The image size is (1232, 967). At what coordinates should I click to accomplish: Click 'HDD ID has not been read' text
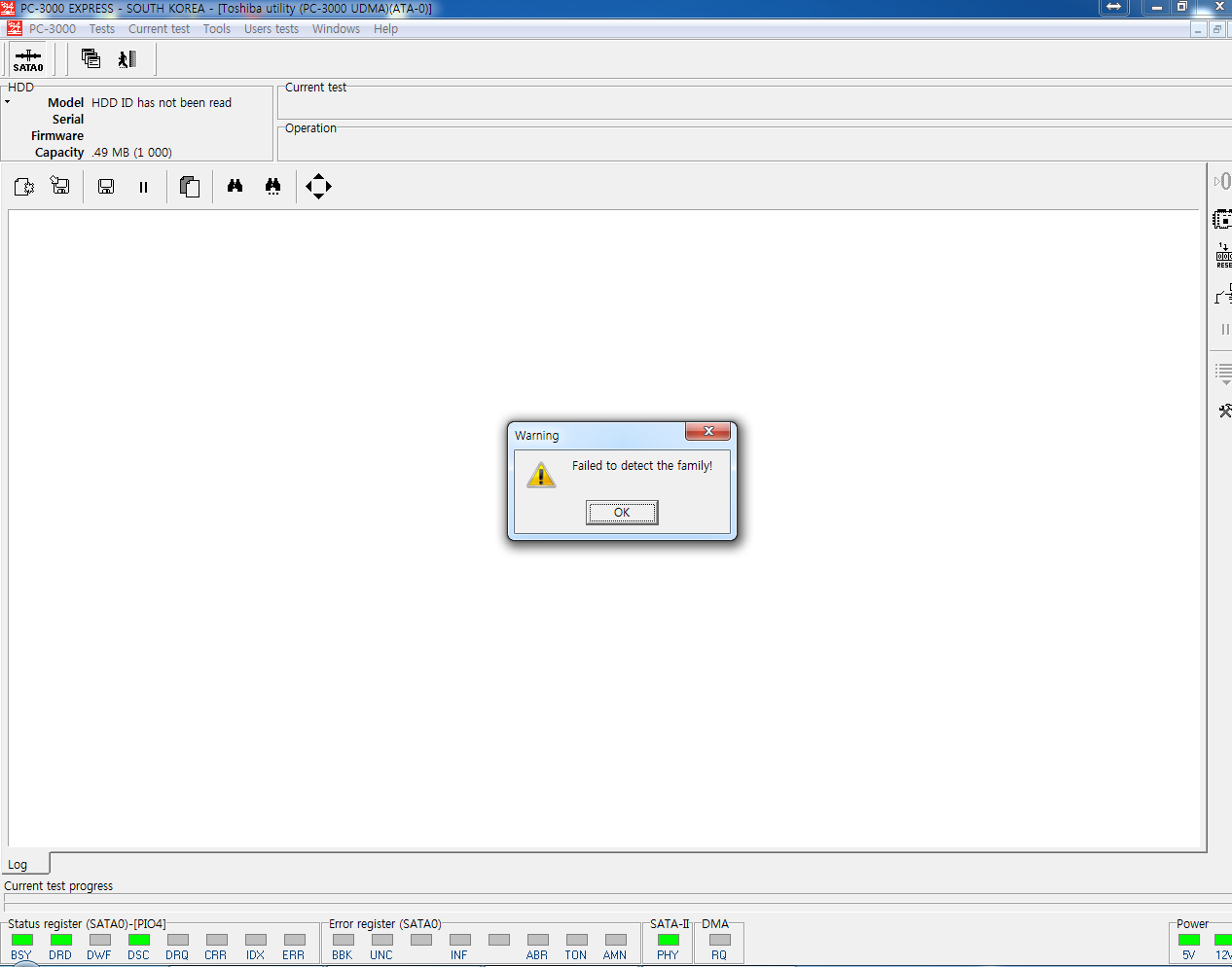coord(162,102)
